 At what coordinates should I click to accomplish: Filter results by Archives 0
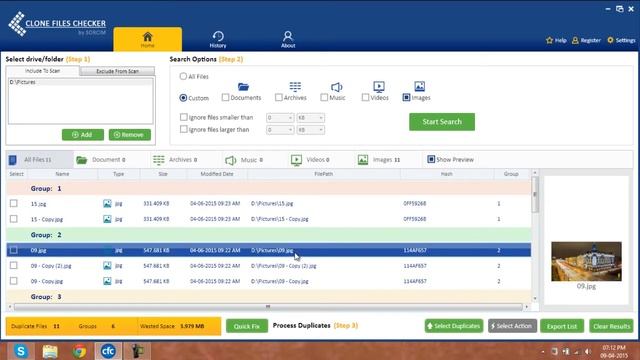coord(176,160)
